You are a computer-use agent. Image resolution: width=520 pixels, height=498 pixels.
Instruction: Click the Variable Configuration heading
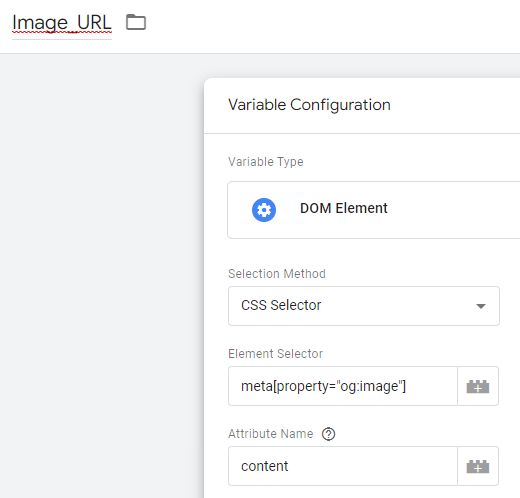pyautogui.click(x=309, y=105)
